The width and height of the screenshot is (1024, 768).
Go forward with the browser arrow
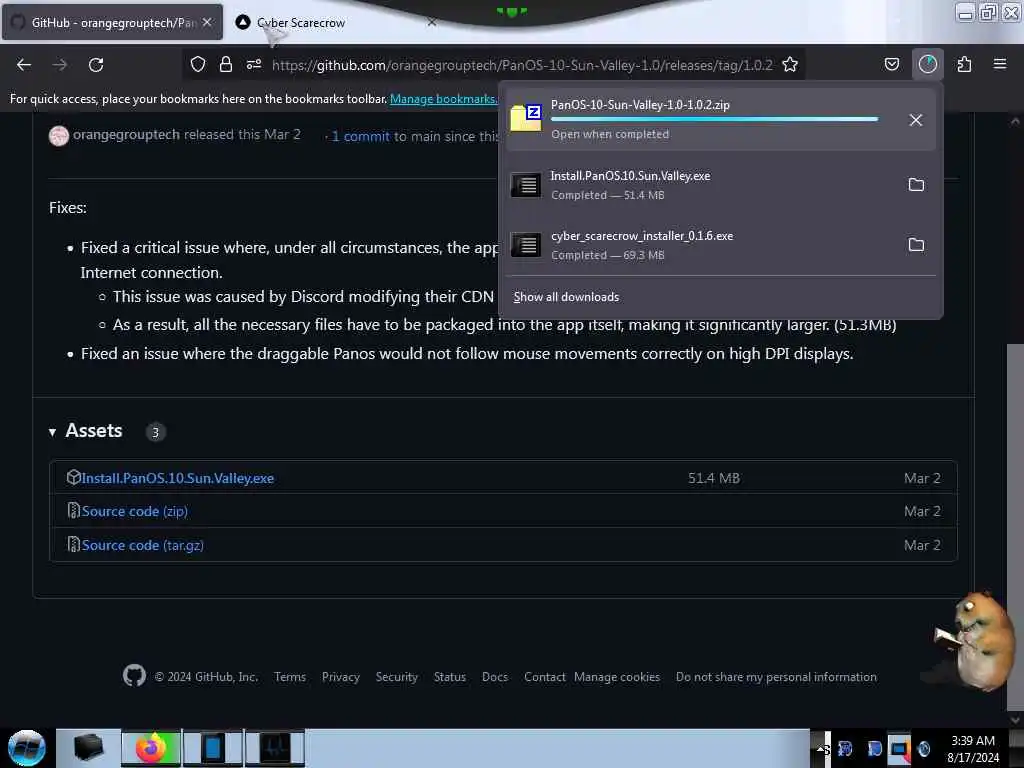[60, 65]
